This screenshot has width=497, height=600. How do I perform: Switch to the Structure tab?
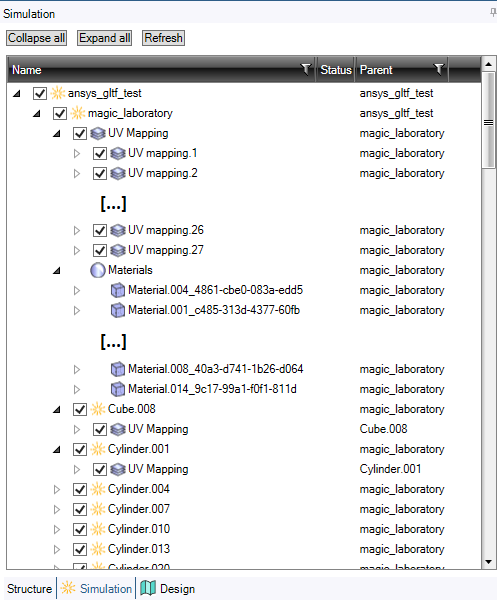click(x=29, y=589)
